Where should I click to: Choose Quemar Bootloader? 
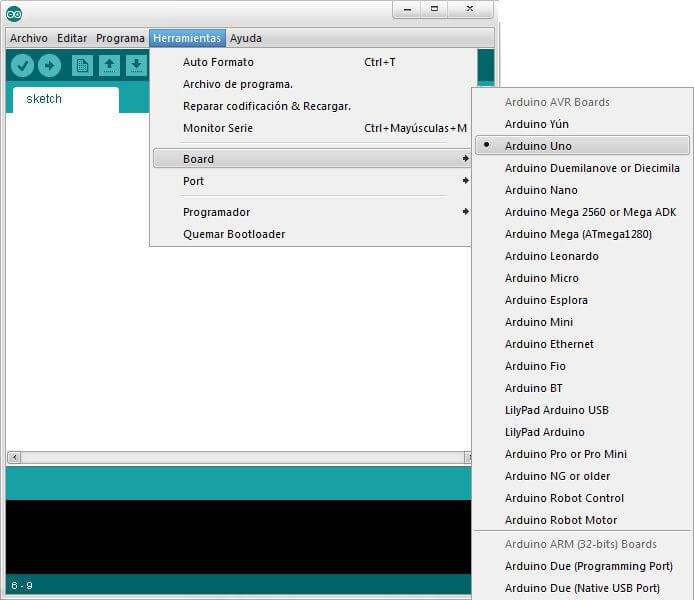(x=312, y=234)
